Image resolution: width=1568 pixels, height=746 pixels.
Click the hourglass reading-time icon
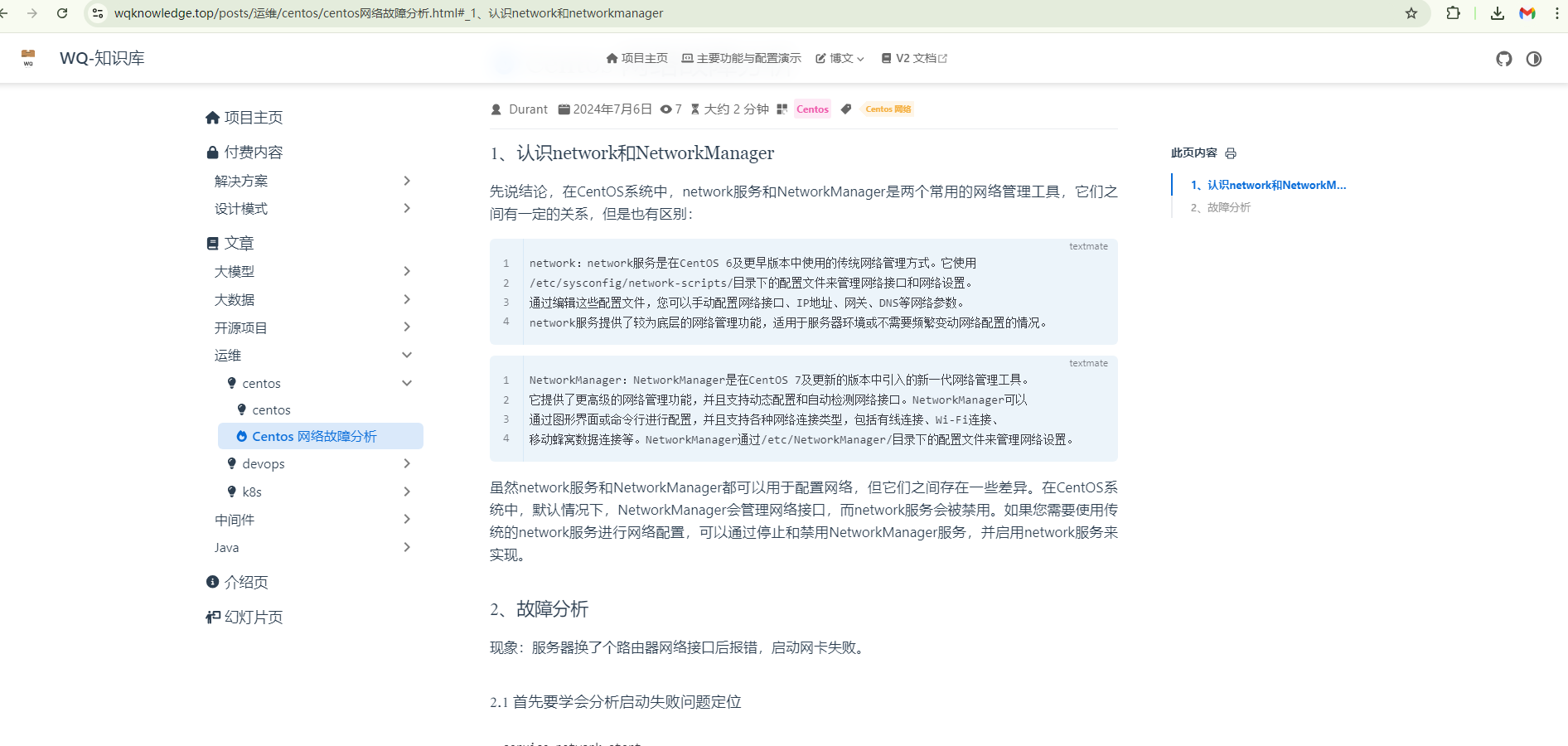[x=695, y=109]
